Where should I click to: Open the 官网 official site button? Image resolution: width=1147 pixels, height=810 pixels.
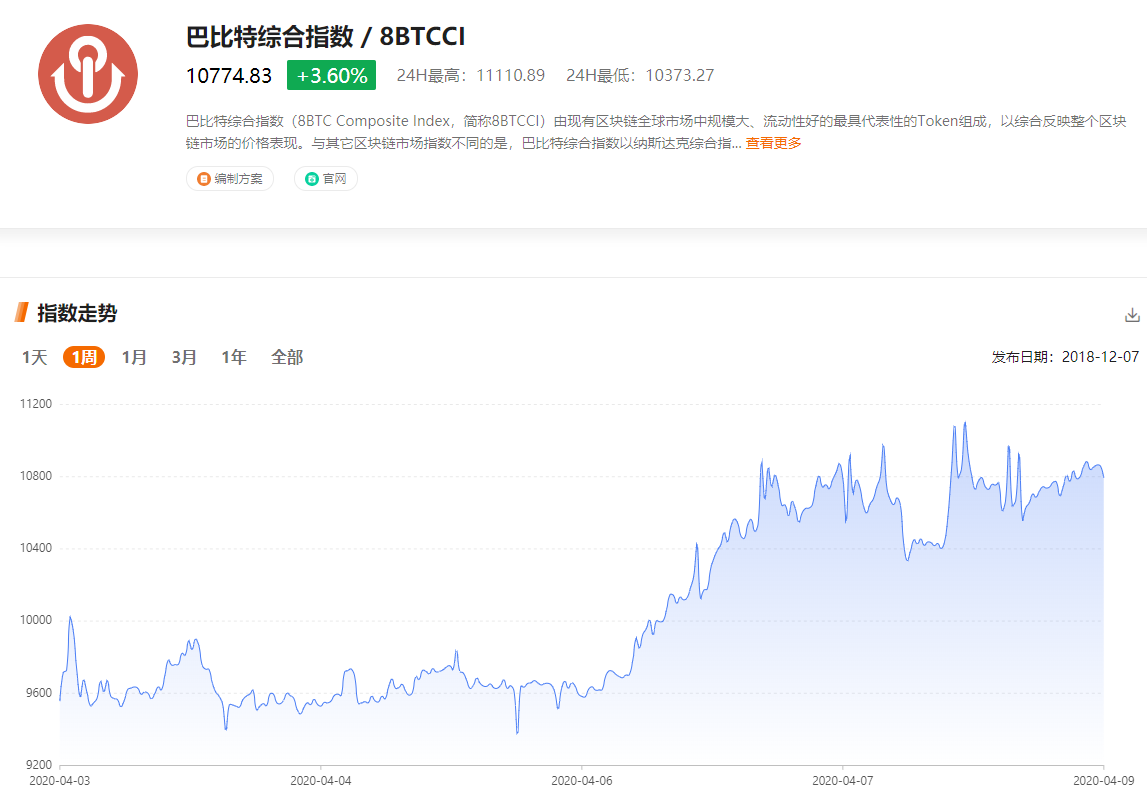coord(326,179)
